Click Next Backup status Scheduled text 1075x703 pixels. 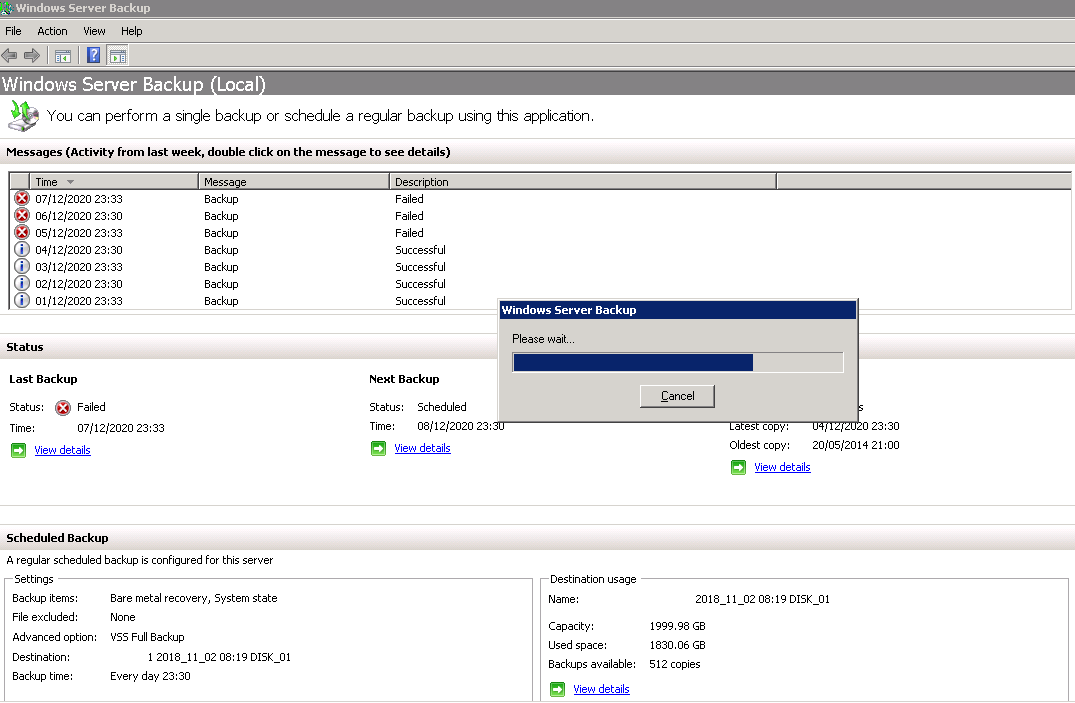pos(442,407)
